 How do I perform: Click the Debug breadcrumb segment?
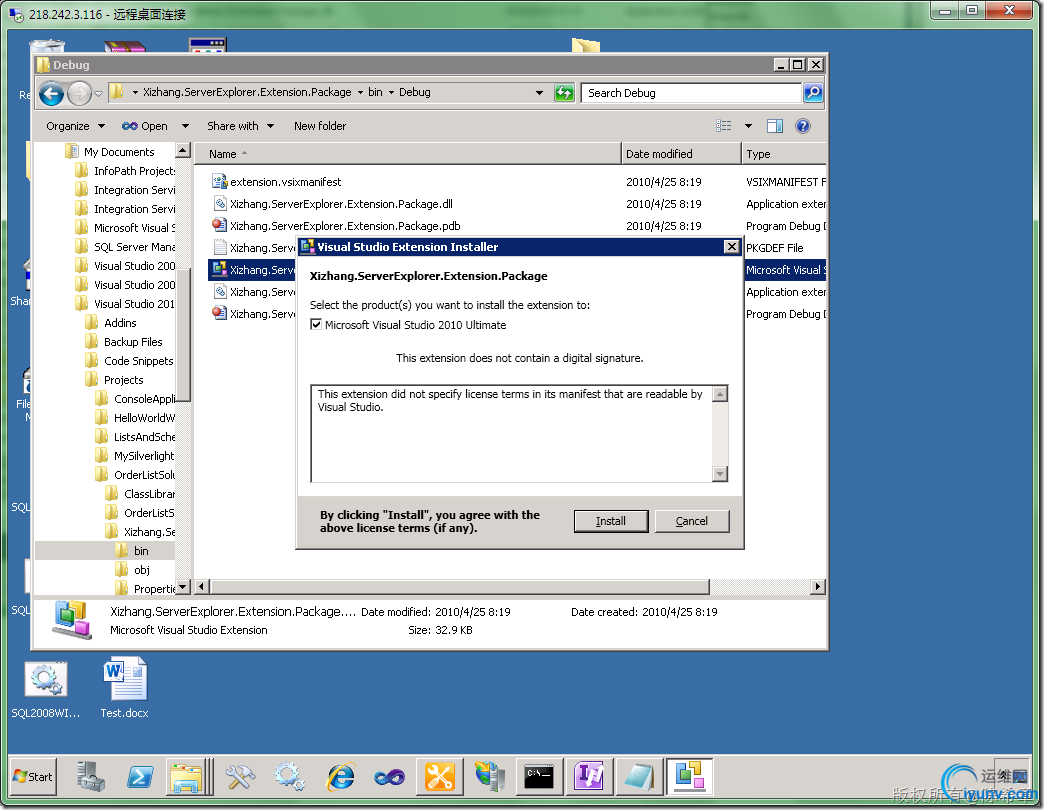pos(415,93)
